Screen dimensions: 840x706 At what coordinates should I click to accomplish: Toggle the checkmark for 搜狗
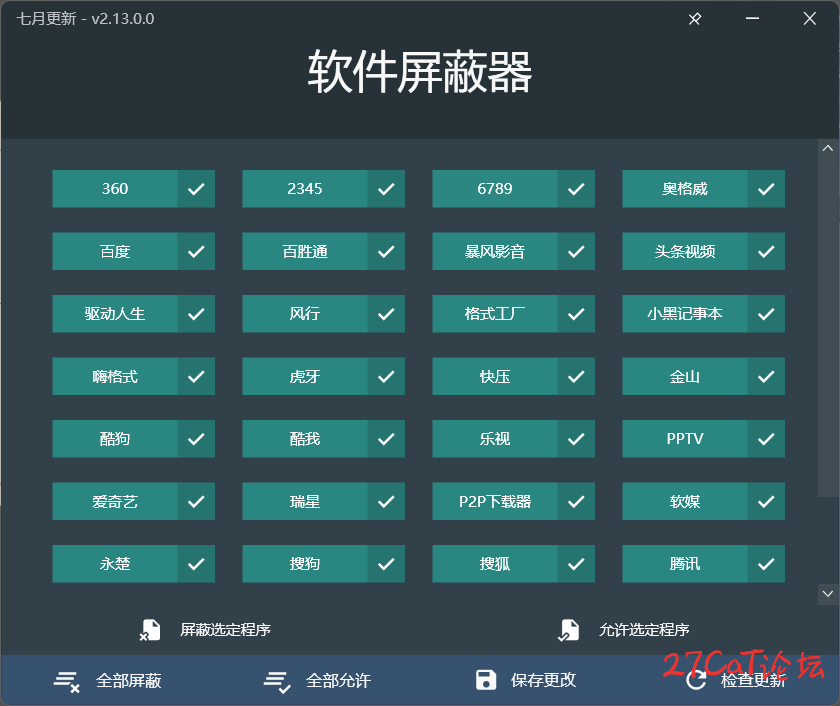[386, 564]
